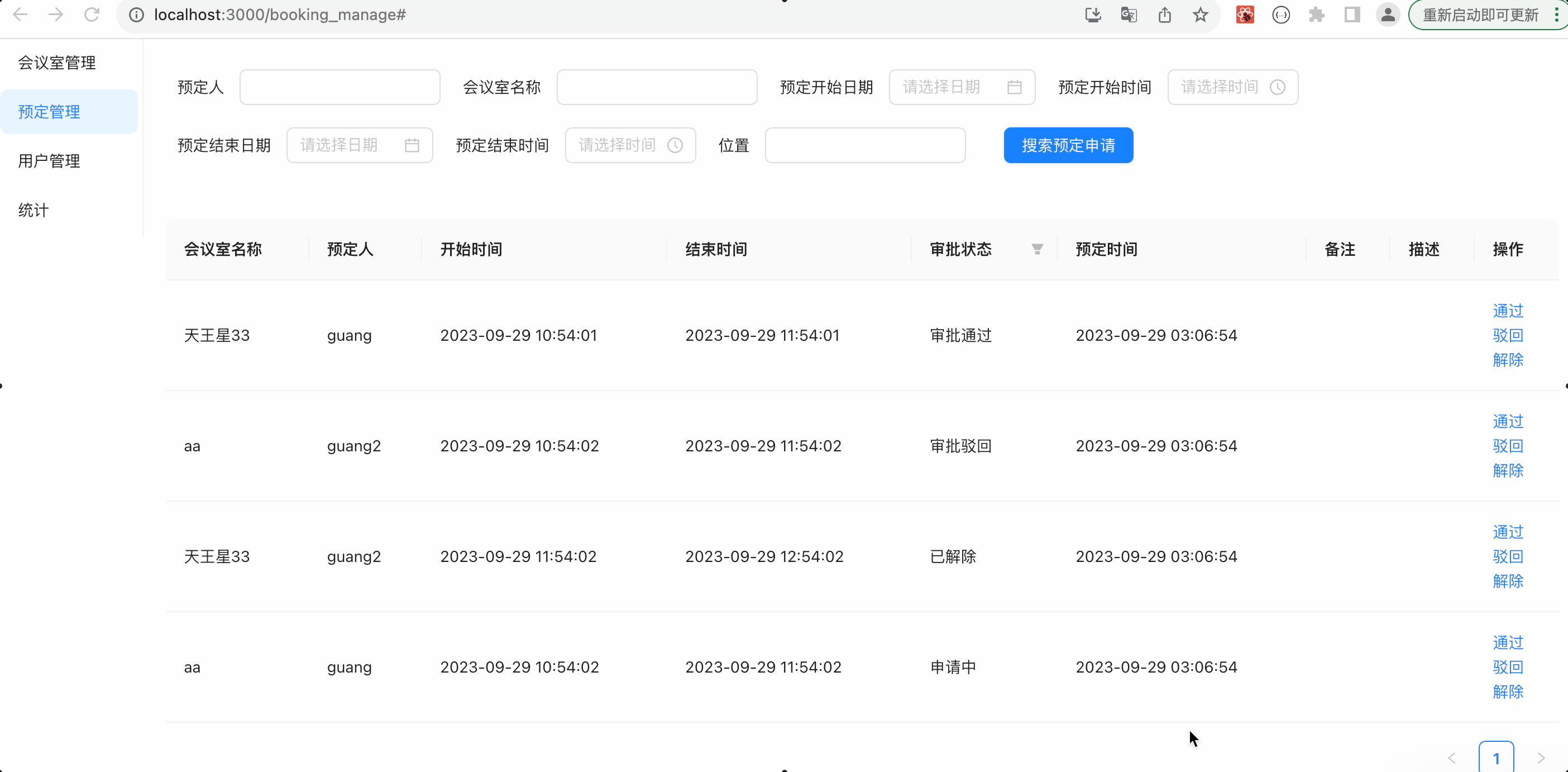This screenshot has height=772, width=1568.
Task: Click the share page icon in address bar
Action: (1164, 15)
